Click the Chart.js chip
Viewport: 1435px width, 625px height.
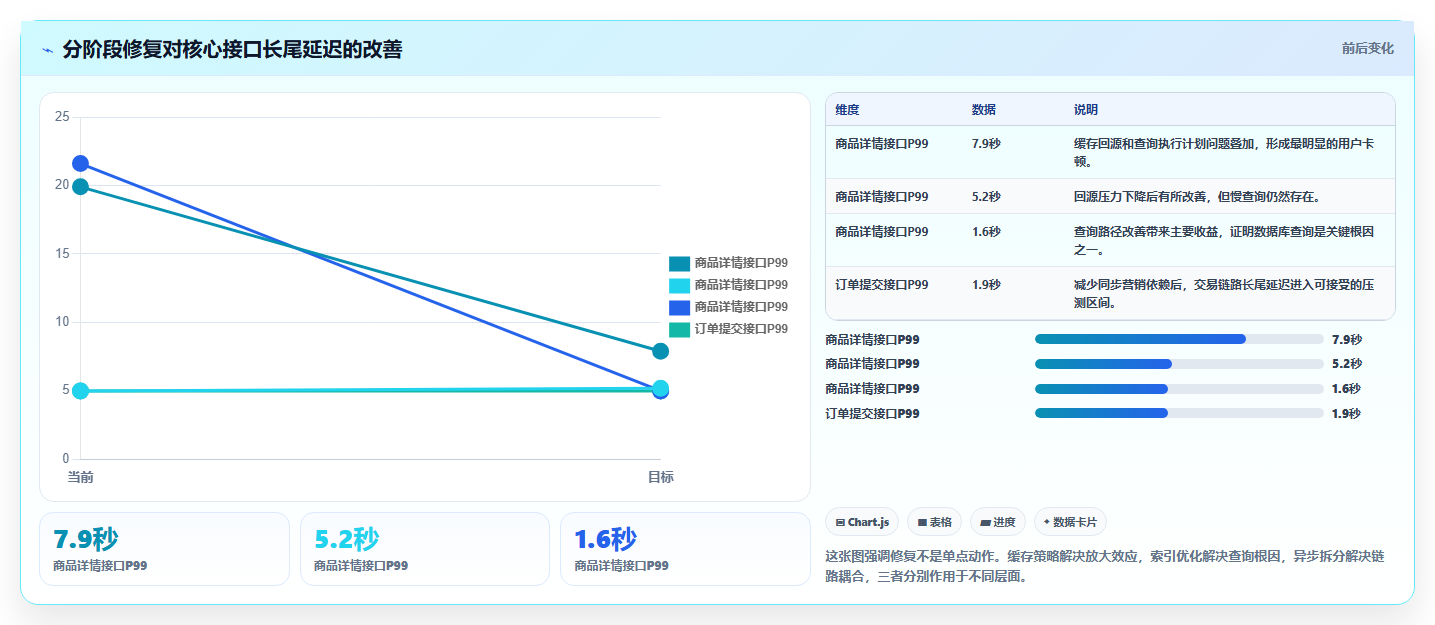862,522
